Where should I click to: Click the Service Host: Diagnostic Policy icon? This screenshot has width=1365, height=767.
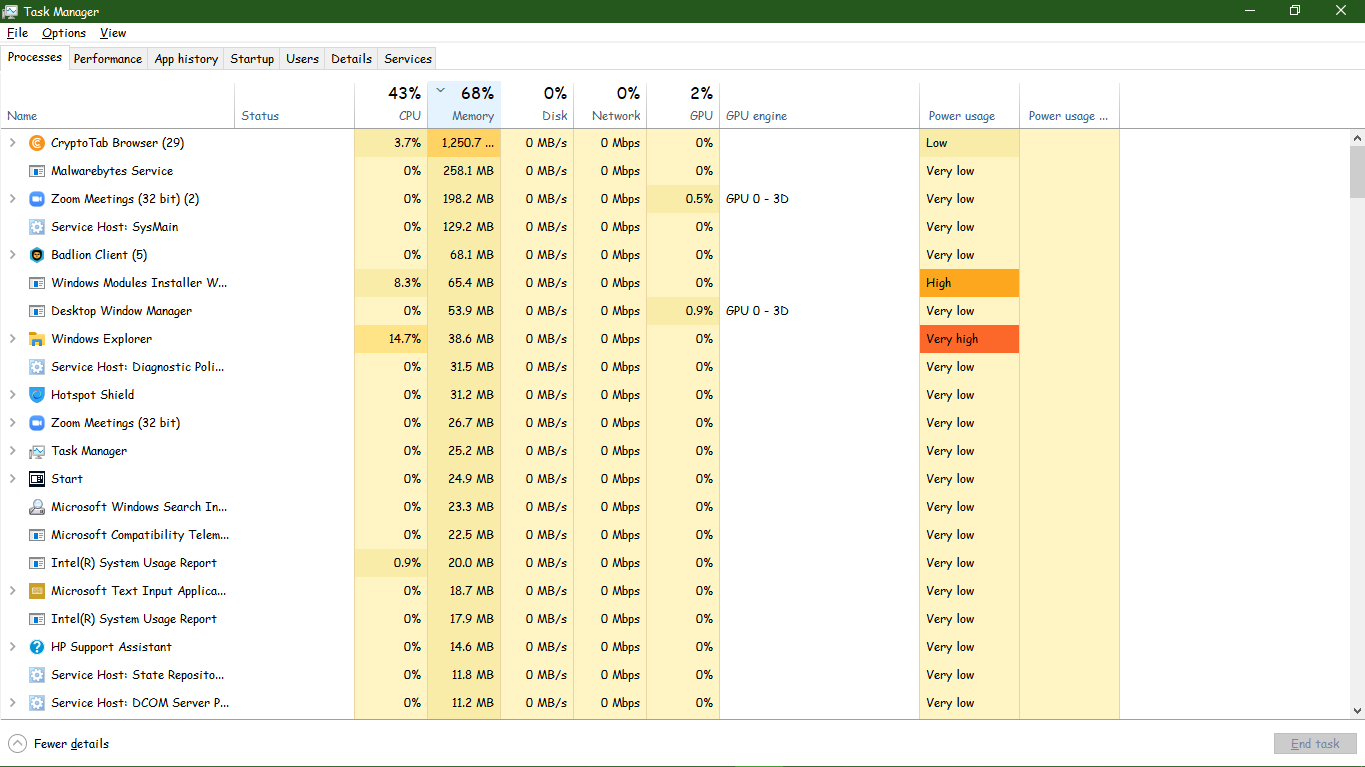[x=37, y=367]
